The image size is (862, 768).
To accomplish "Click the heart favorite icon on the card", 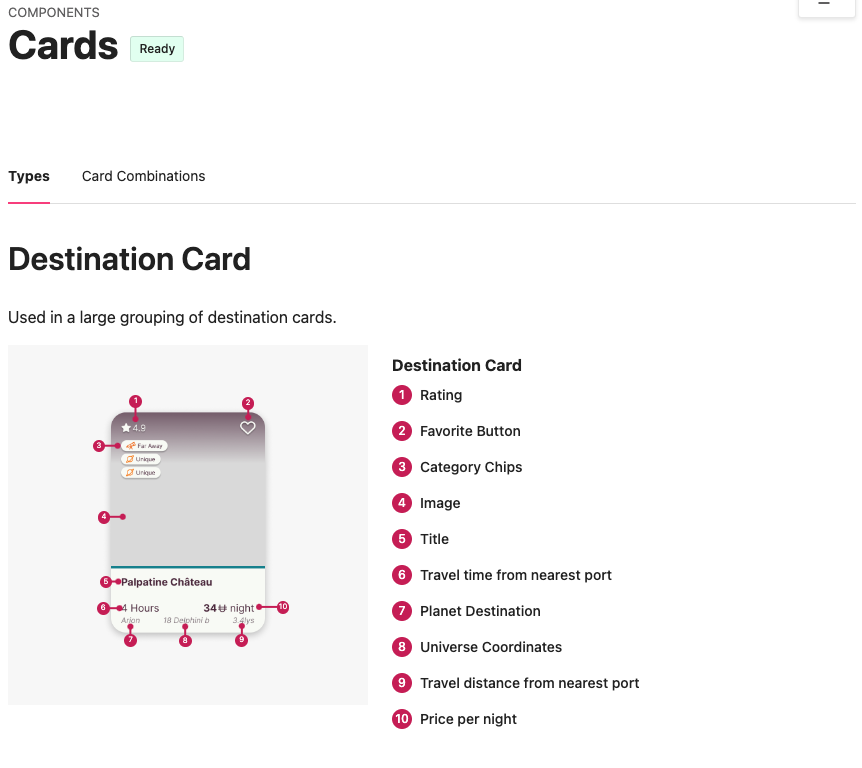I will point(248,428).
